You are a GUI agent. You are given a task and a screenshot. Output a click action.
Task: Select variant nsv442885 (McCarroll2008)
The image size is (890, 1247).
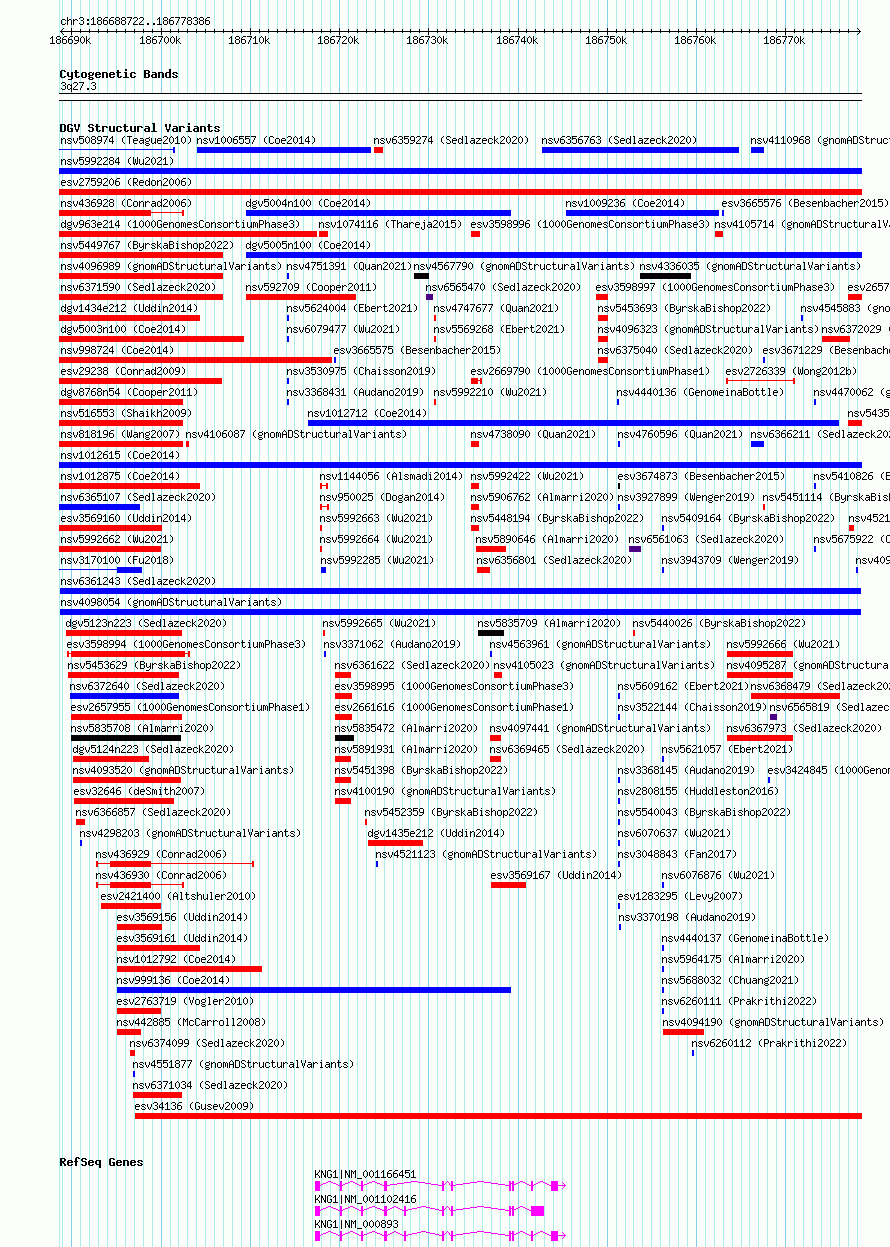pyautogui.click(x=191, y=1022)
